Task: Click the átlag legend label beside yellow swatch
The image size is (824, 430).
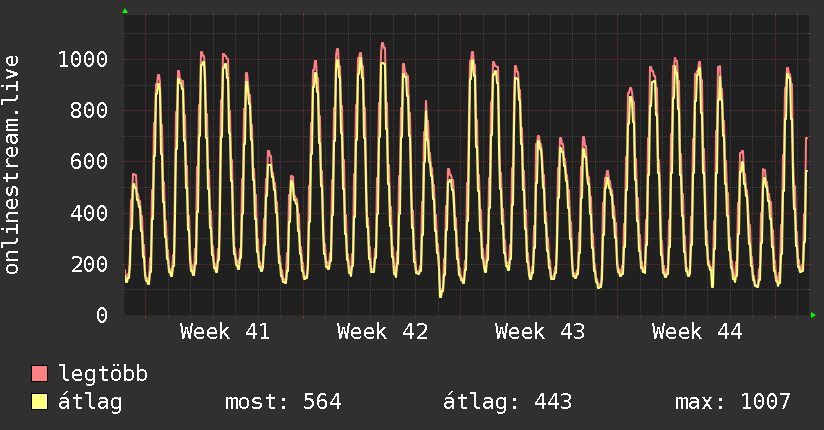Action: (x=90, y=403)
